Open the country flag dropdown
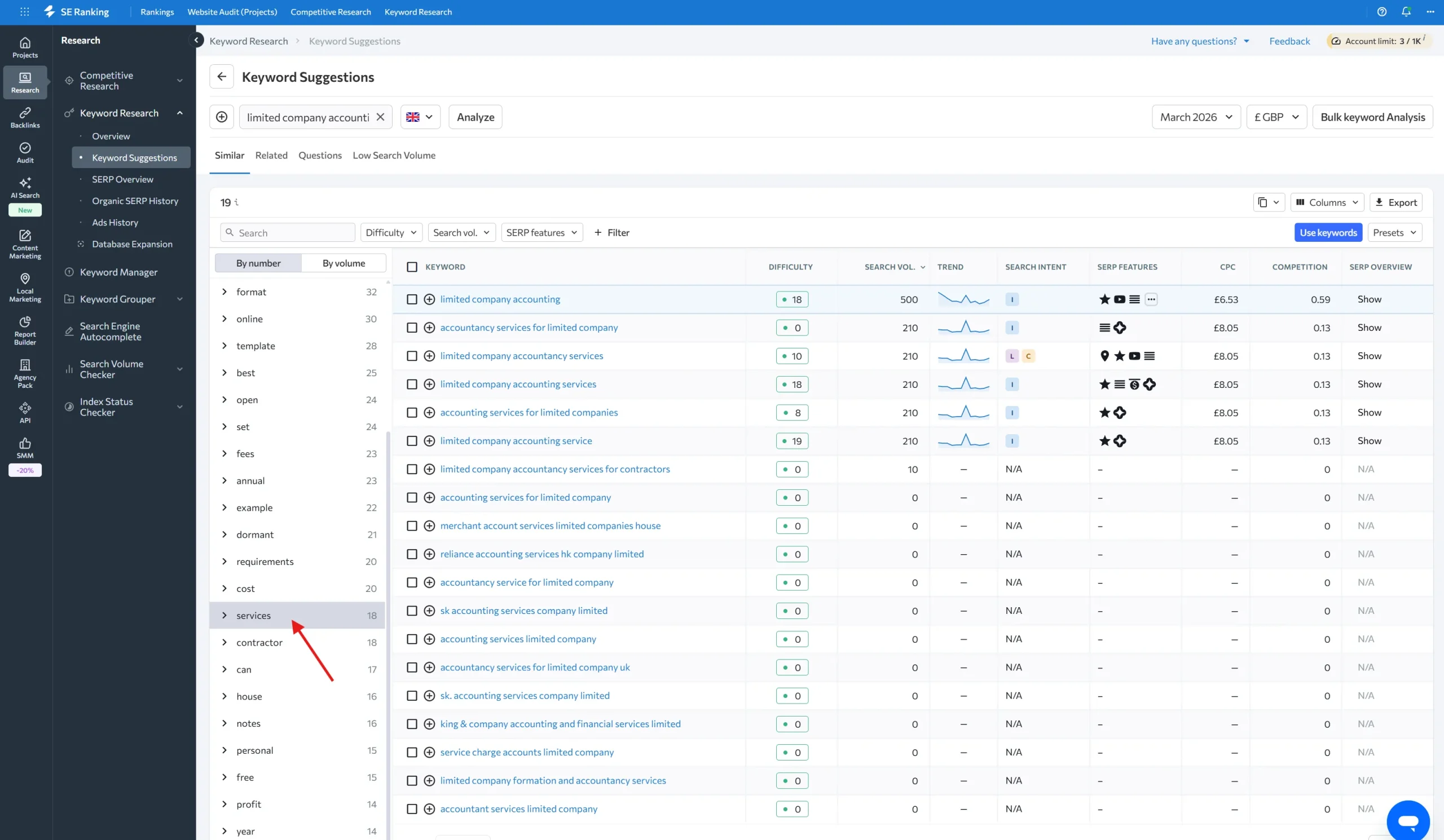Image resolution: width=1444 pixels, height=840 pixels. coord(420,117)
